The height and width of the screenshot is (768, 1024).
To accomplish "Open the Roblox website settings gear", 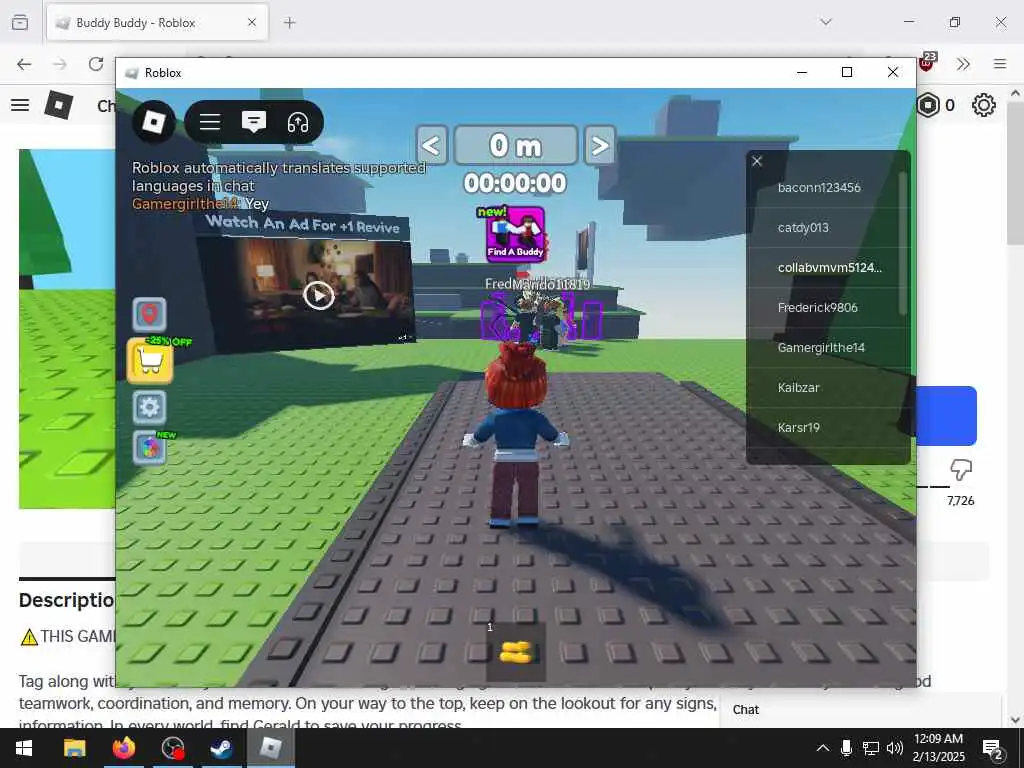I will pyautogui.click(x=984, y=105).
